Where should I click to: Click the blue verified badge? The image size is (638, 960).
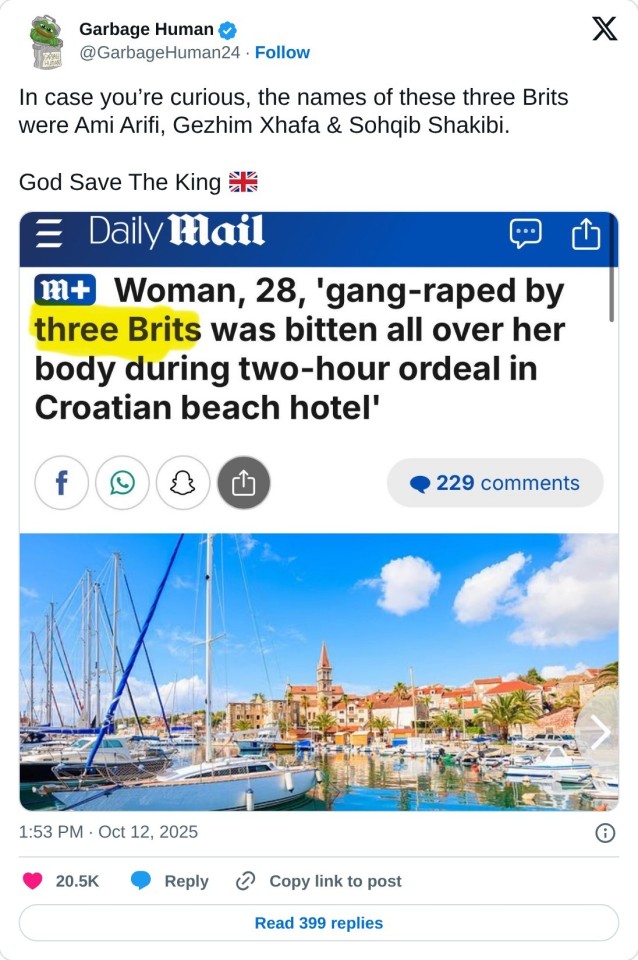coord(228,29)
